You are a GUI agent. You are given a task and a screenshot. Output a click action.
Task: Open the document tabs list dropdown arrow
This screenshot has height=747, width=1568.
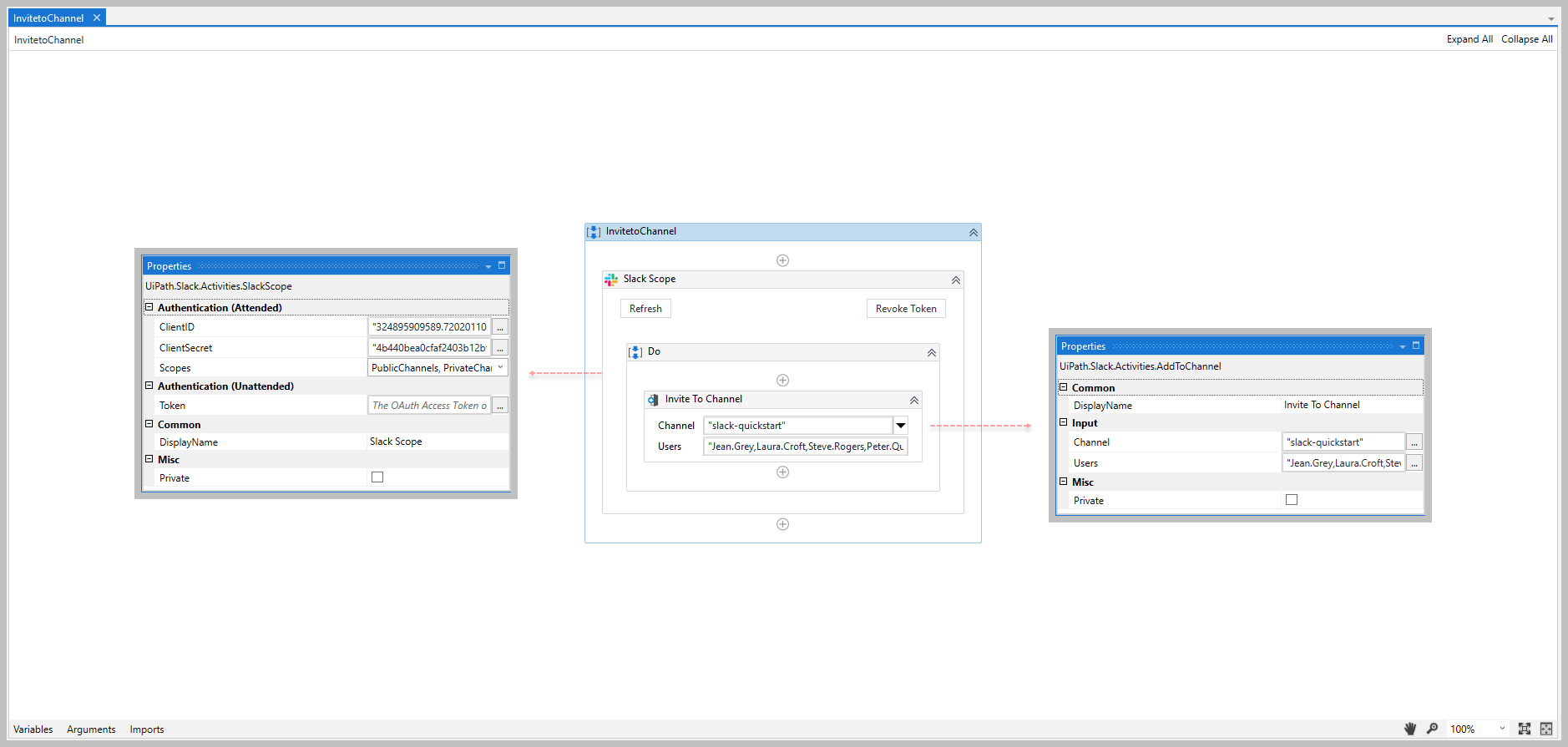pyautogui.click(x=1551, y=18)
